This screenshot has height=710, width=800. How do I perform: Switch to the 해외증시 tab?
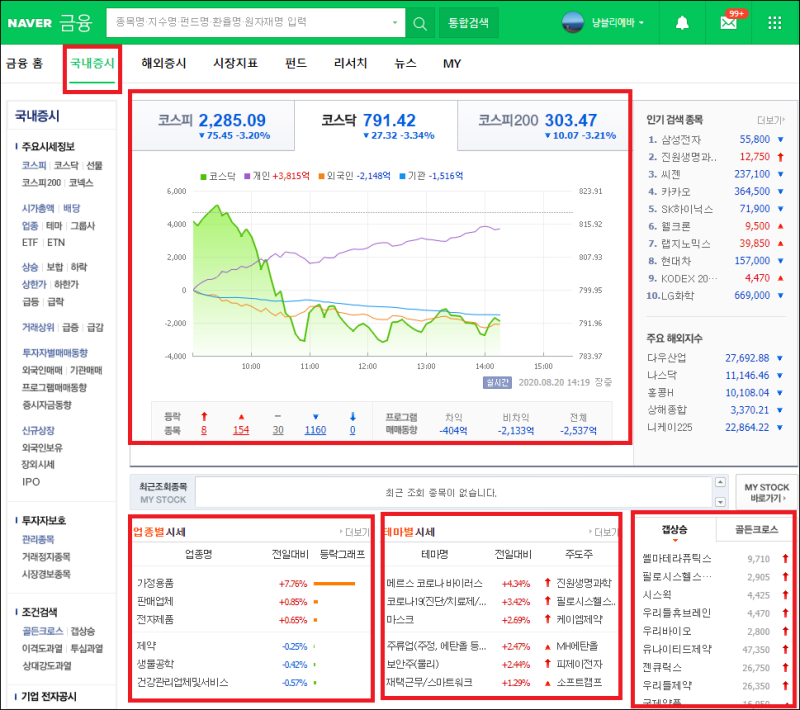click(164, 63)
